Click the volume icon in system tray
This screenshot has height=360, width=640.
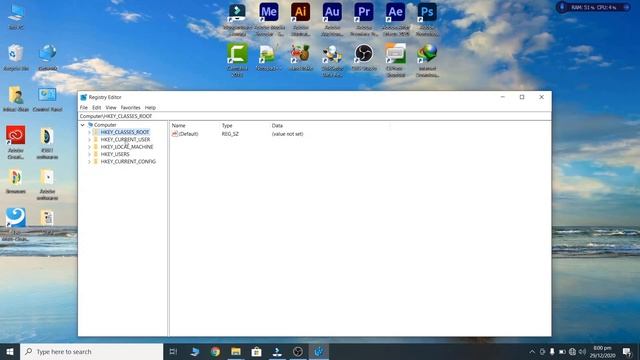[582, 351]
